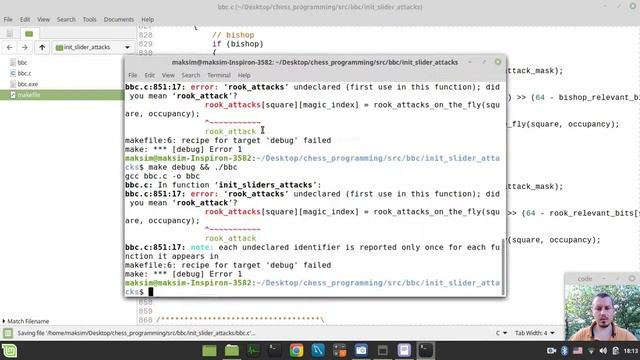This screenshot has width=640, height=360.
Task: Open the 18:13 clock calendar
Action: pos(631,351)
